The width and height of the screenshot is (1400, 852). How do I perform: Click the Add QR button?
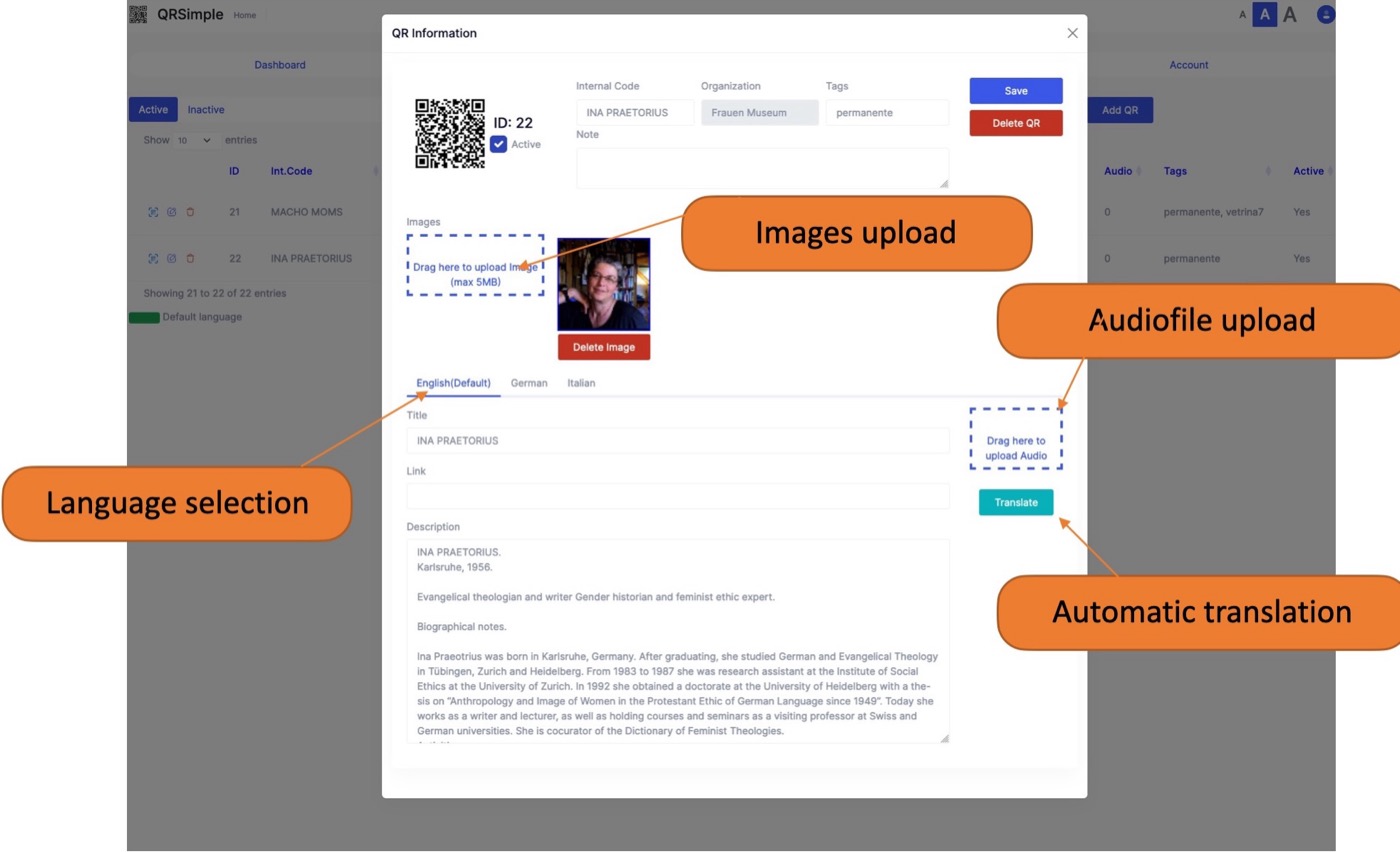1120,110
